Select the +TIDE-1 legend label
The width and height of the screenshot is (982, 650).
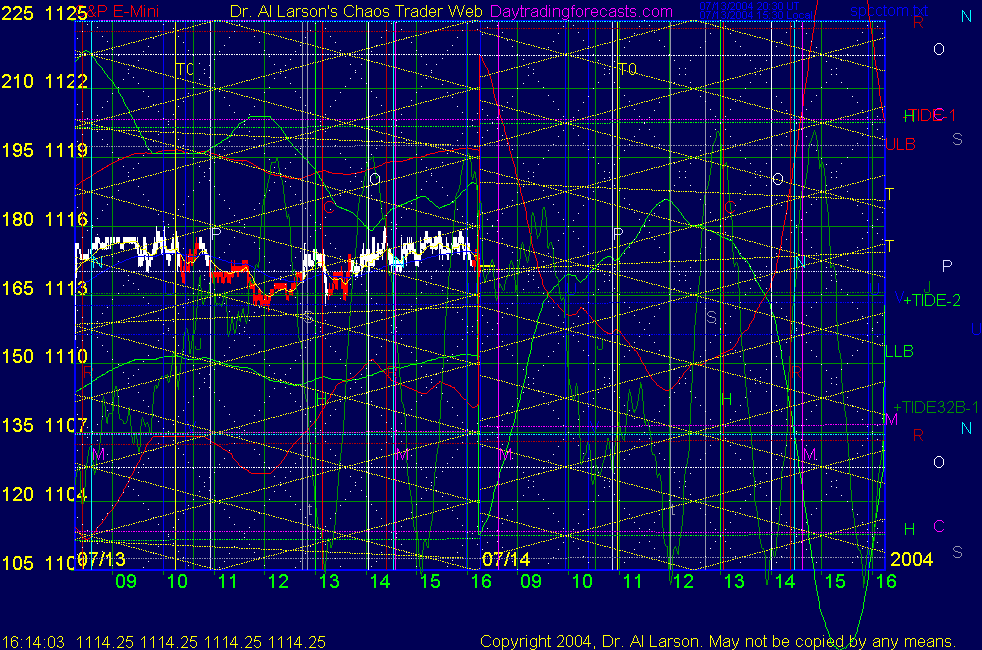coord(930,115)
